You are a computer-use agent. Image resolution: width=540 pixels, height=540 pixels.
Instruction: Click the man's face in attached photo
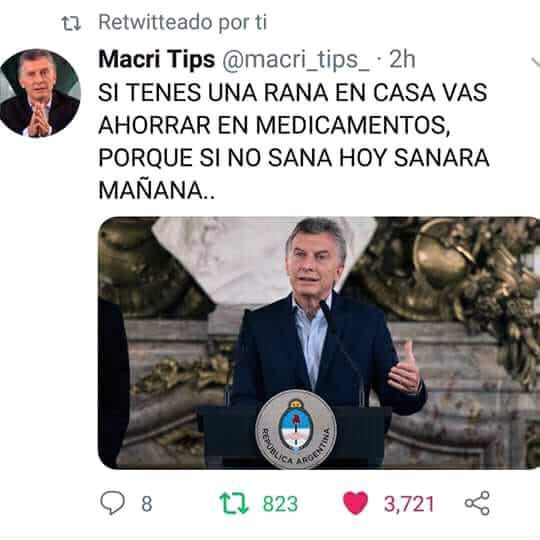click(x=315, y=263)
